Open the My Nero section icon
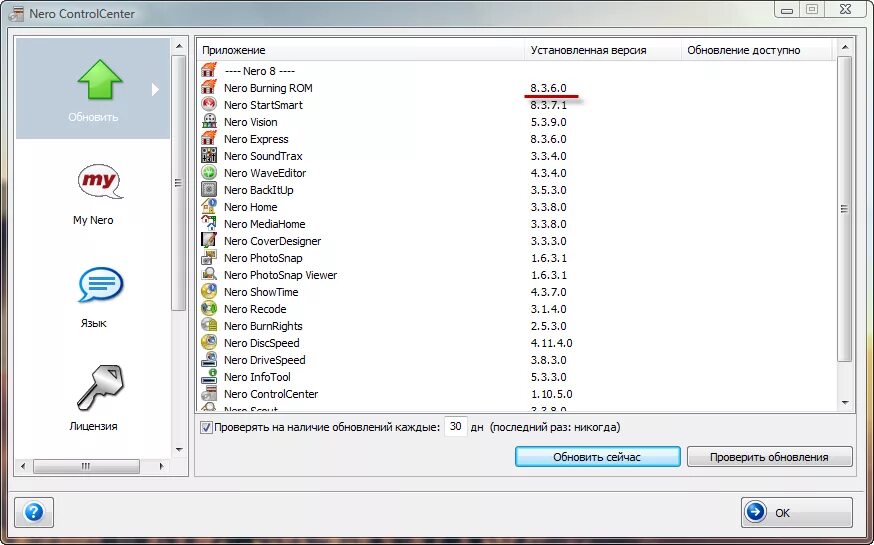The height and width of the screenshot is (545, 874). pos(100,182)
